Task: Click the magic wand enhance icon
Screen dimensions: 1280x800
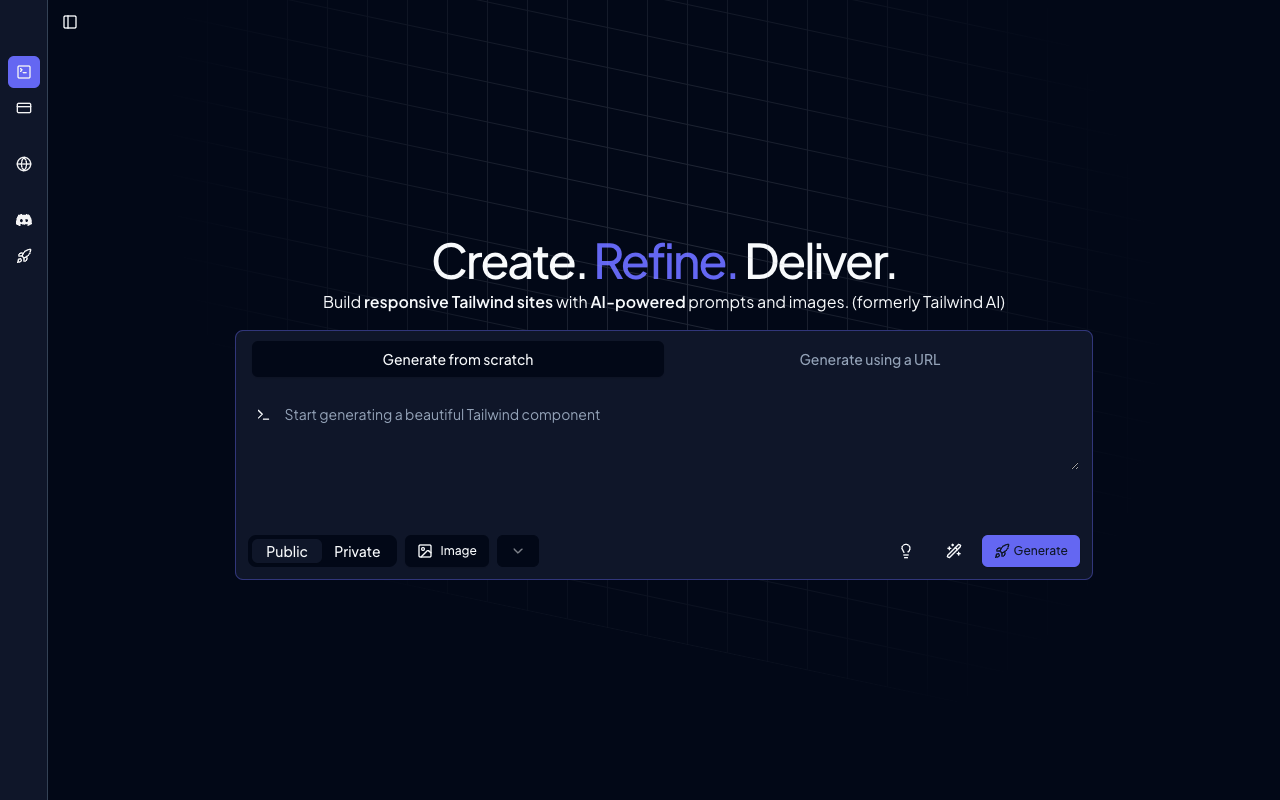Action: click(954, 551)
